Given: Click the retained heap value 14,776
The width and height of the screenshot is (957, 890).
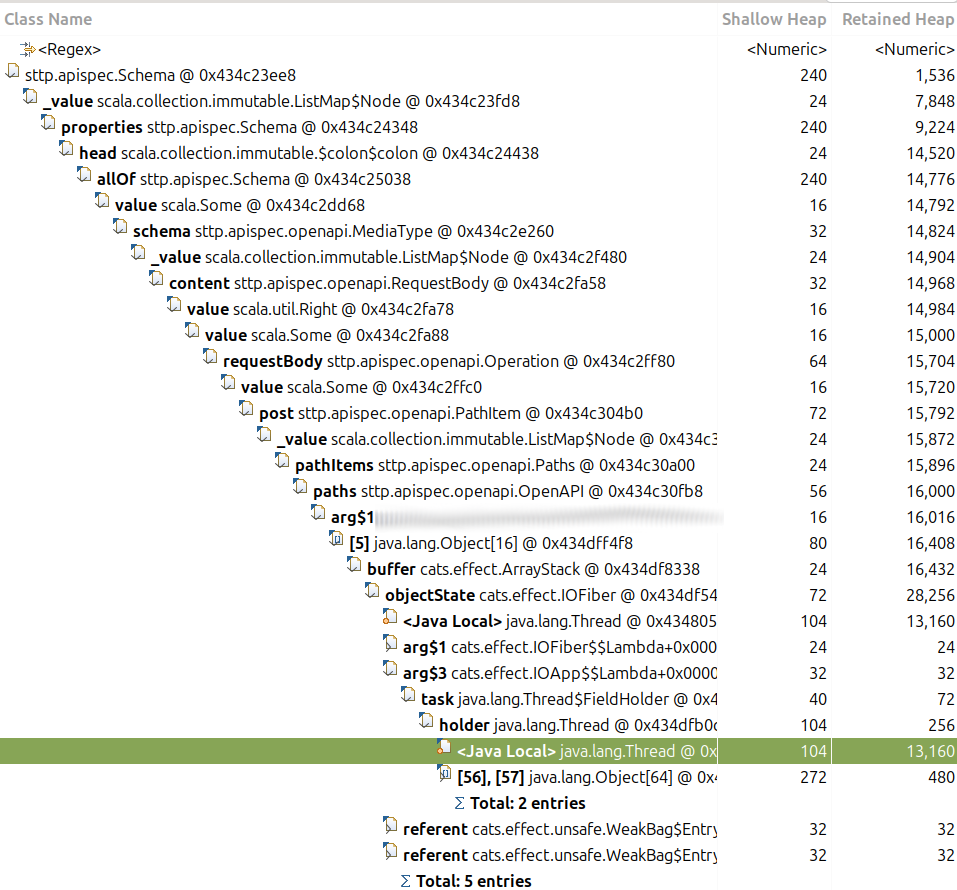Looking at the screenshot, I should [x=930, y=179].
